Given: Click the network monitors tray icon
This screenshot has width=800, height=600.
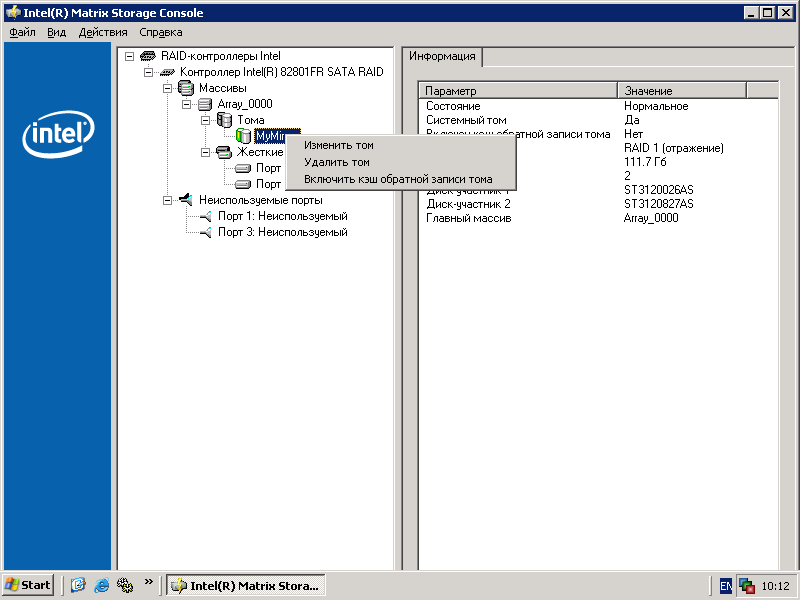Looking at the screenshot, I should 747,586.
